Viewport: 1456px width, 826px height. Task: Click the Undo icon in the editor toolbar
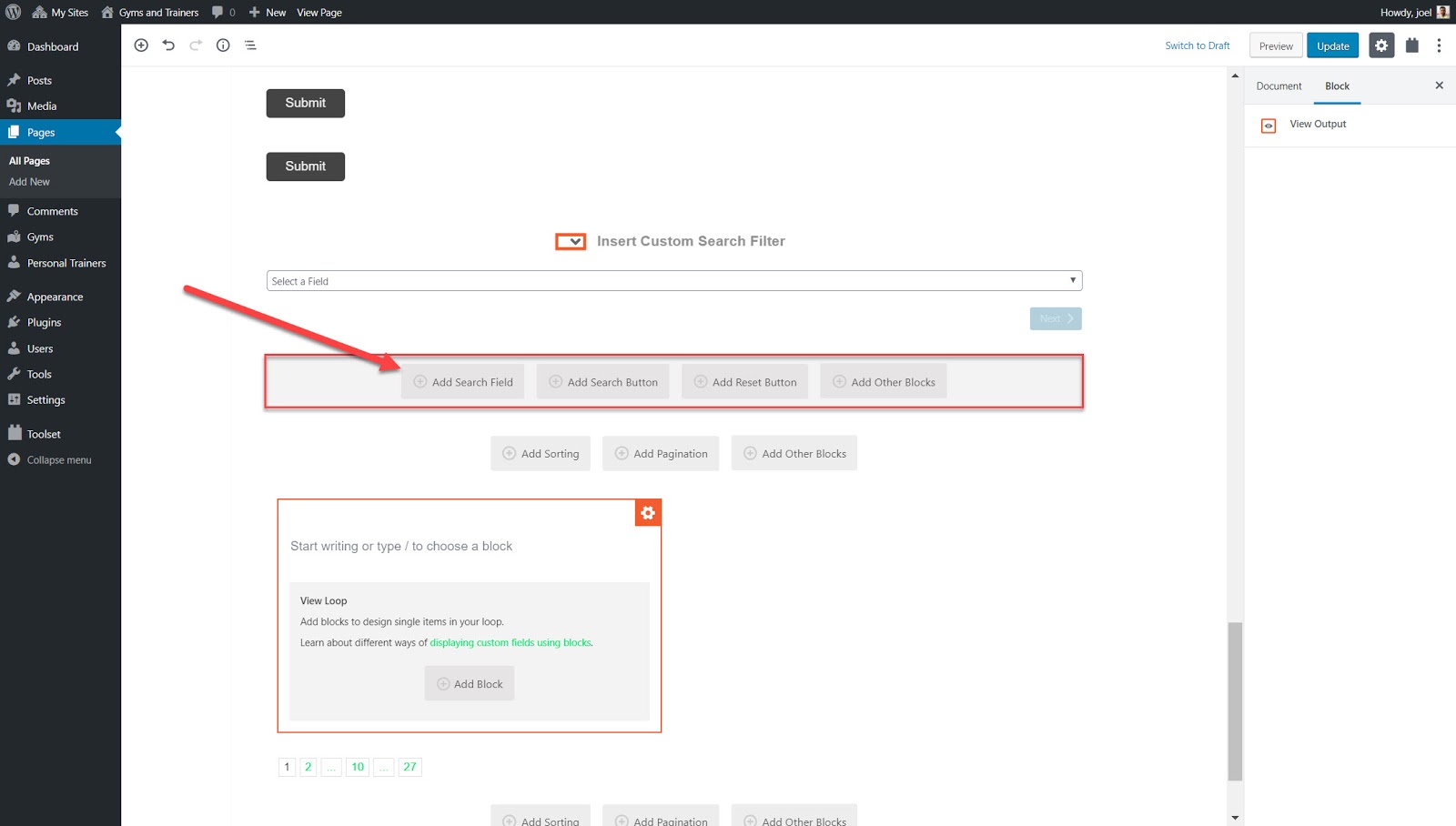click(168, 45)
